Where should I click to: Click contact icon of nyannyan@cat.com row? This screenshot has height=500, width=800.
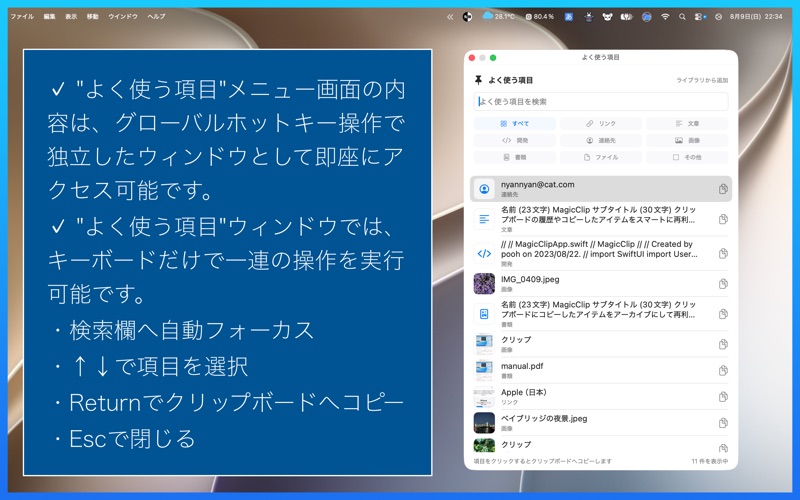(x=484, y=189)
